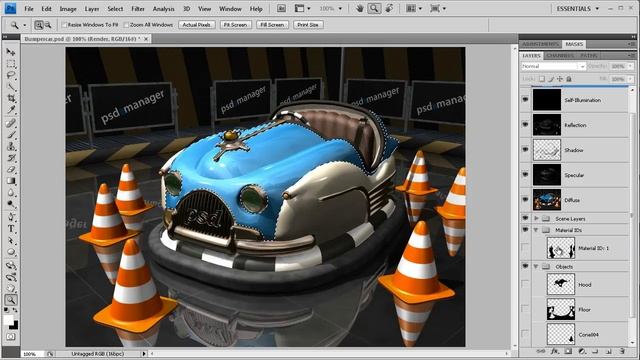Select the Blur tool

[11, 192]
